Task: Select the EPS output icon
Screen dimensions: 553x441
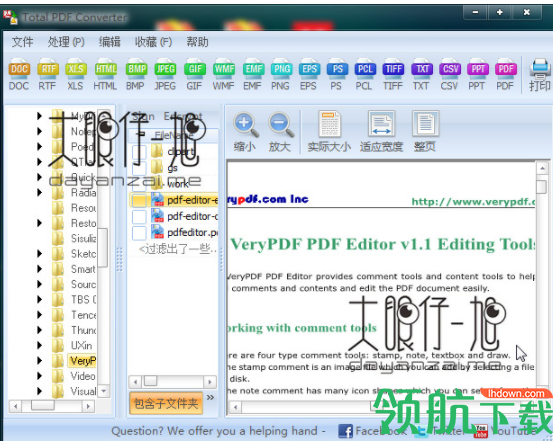Action: [309, 75]
